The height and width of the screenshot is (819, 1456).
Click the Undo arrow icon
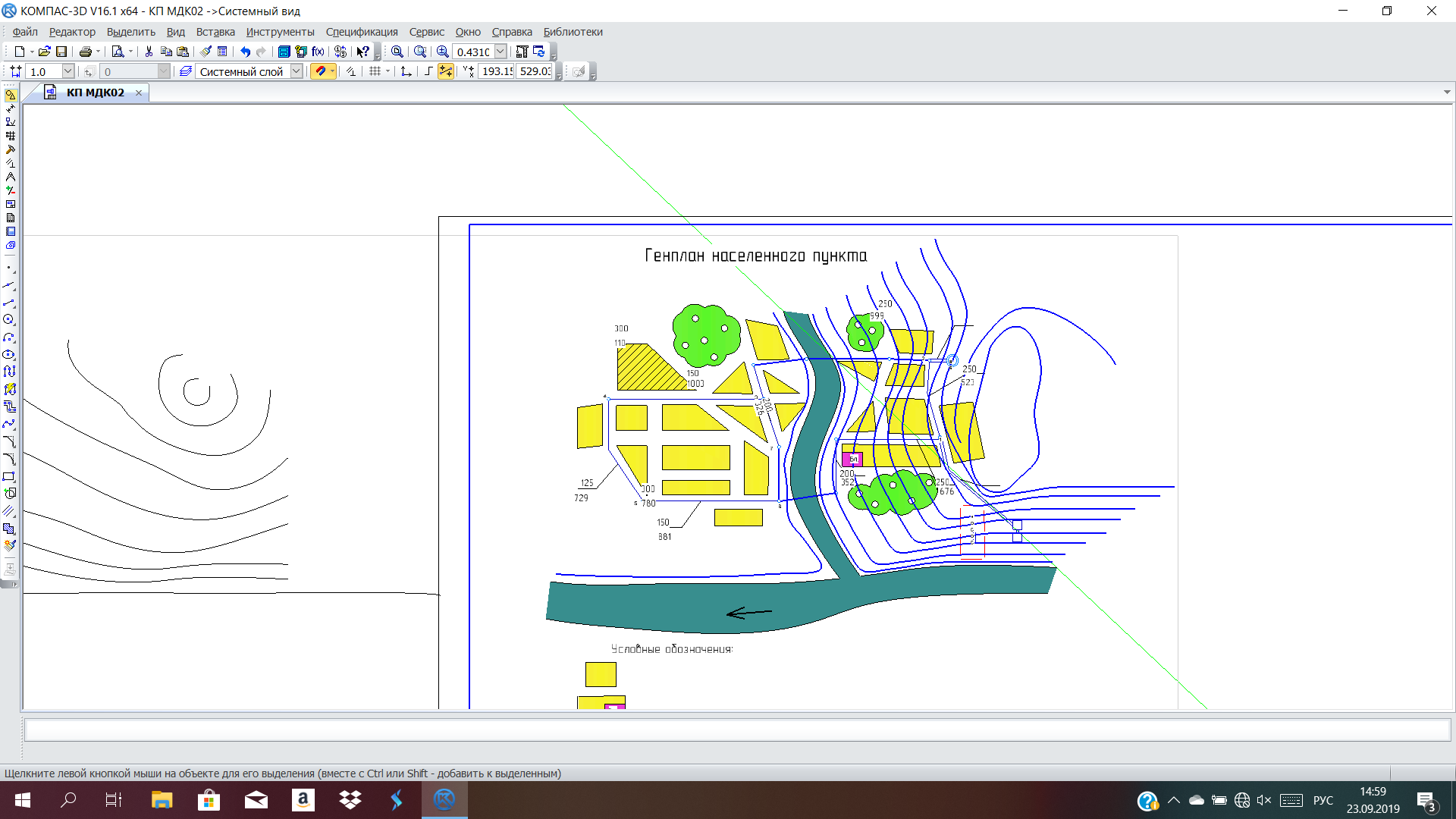(x=245, y=52)
